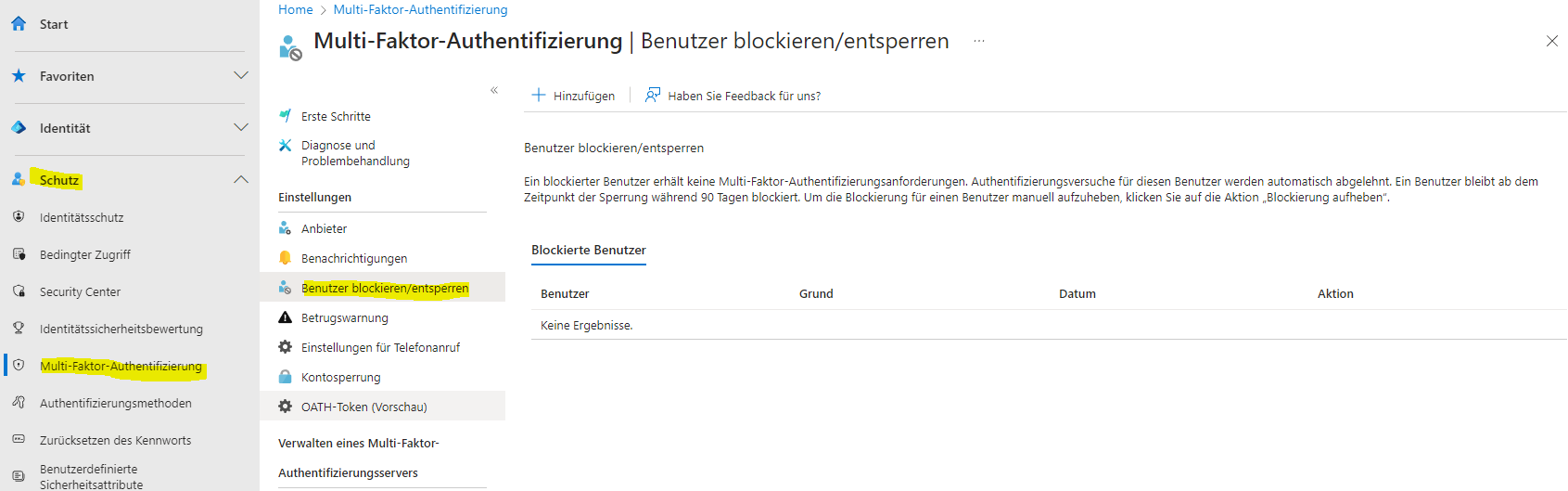Click Haben Sie Feedback für uns?
Viewport: 1568px width, 491px height.
[745, 96]
